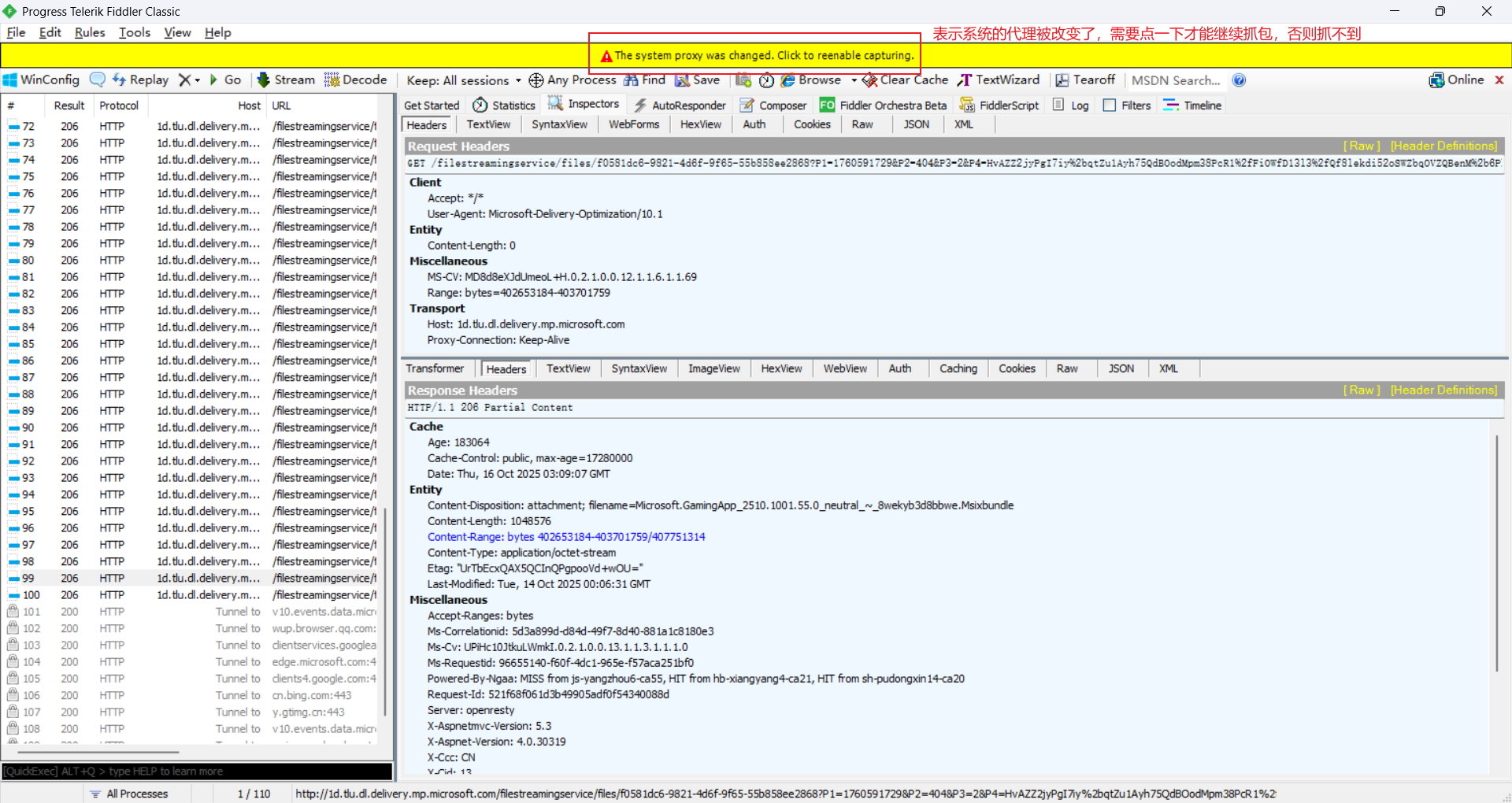The image size is (1512, 803).
Task: Click the MSDN Search field
Action: (x=1176, y=80)
